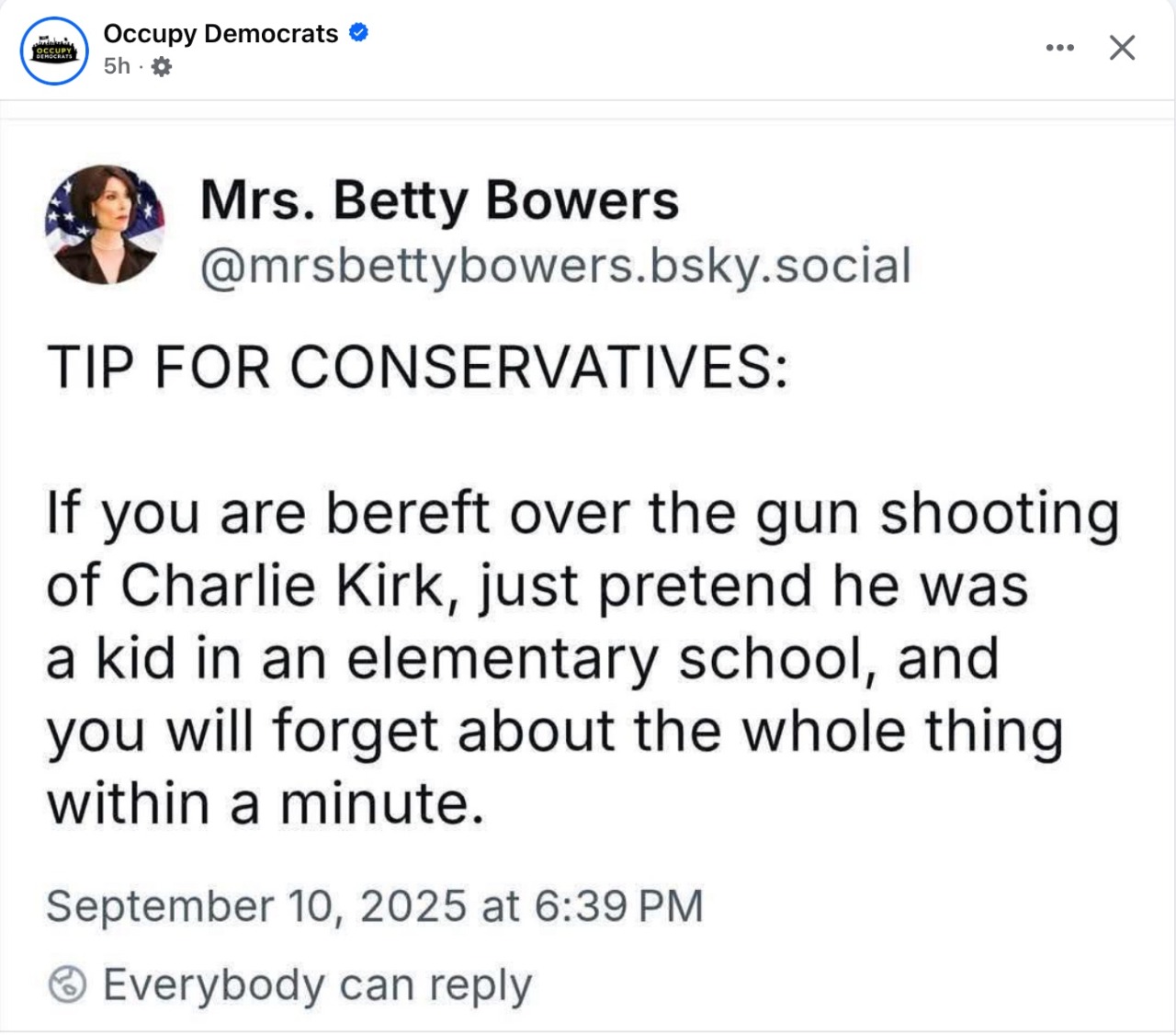This screenshot has width=1176, height=1035.
Task: Open the three-dot post options menu
Action: pos(1059,48)
